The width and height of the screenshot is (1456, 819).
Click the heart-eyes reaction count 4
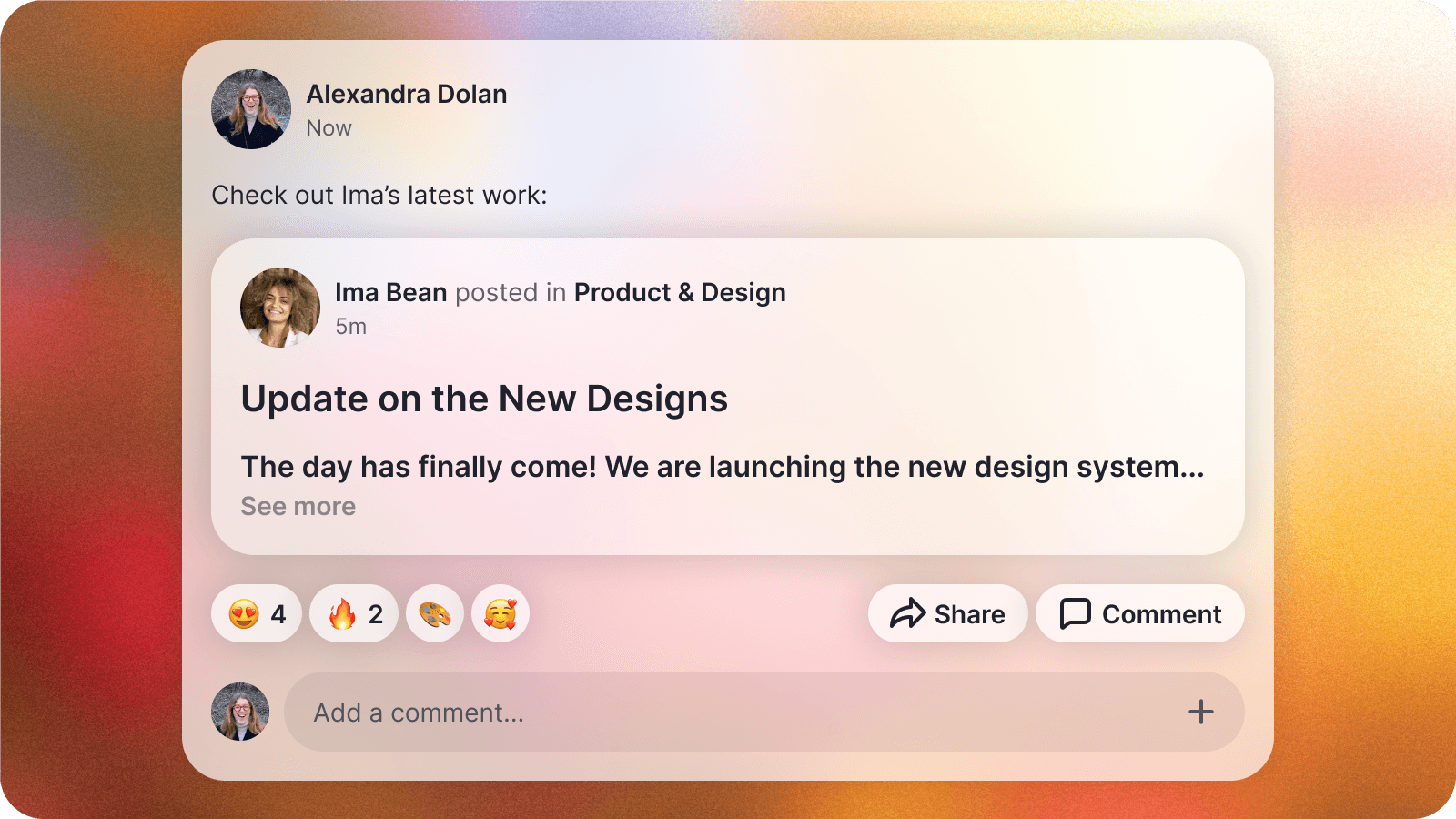(278, 615)
